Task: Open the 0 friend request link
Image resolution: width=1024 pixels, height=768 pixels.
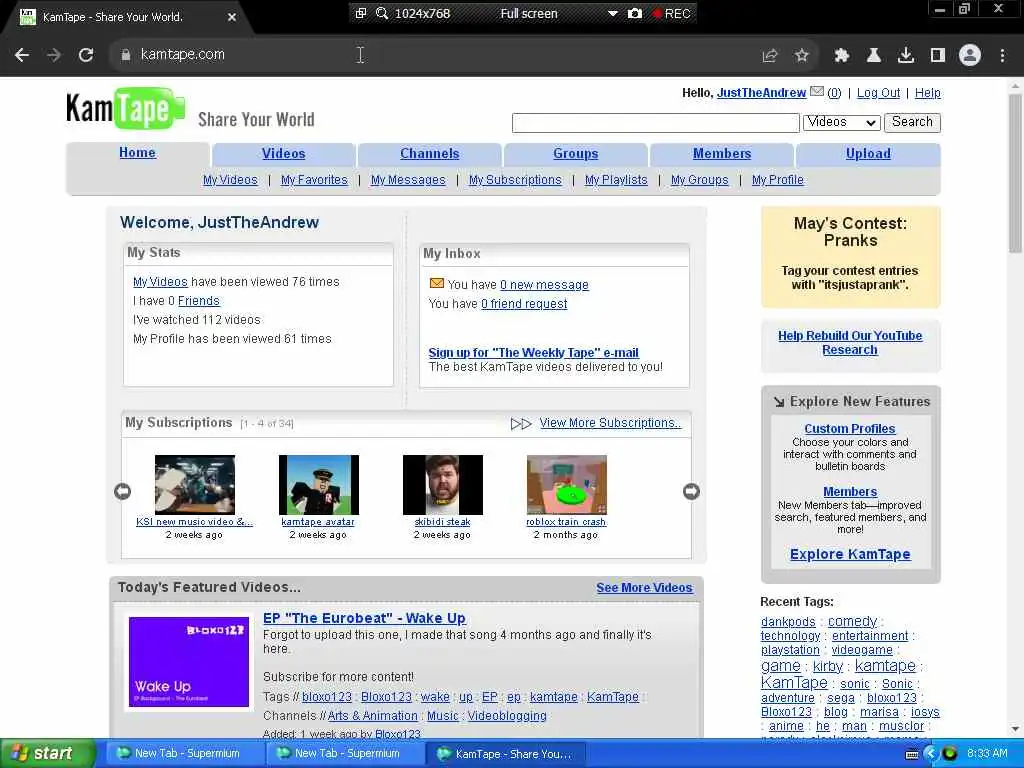Action: 524,304
